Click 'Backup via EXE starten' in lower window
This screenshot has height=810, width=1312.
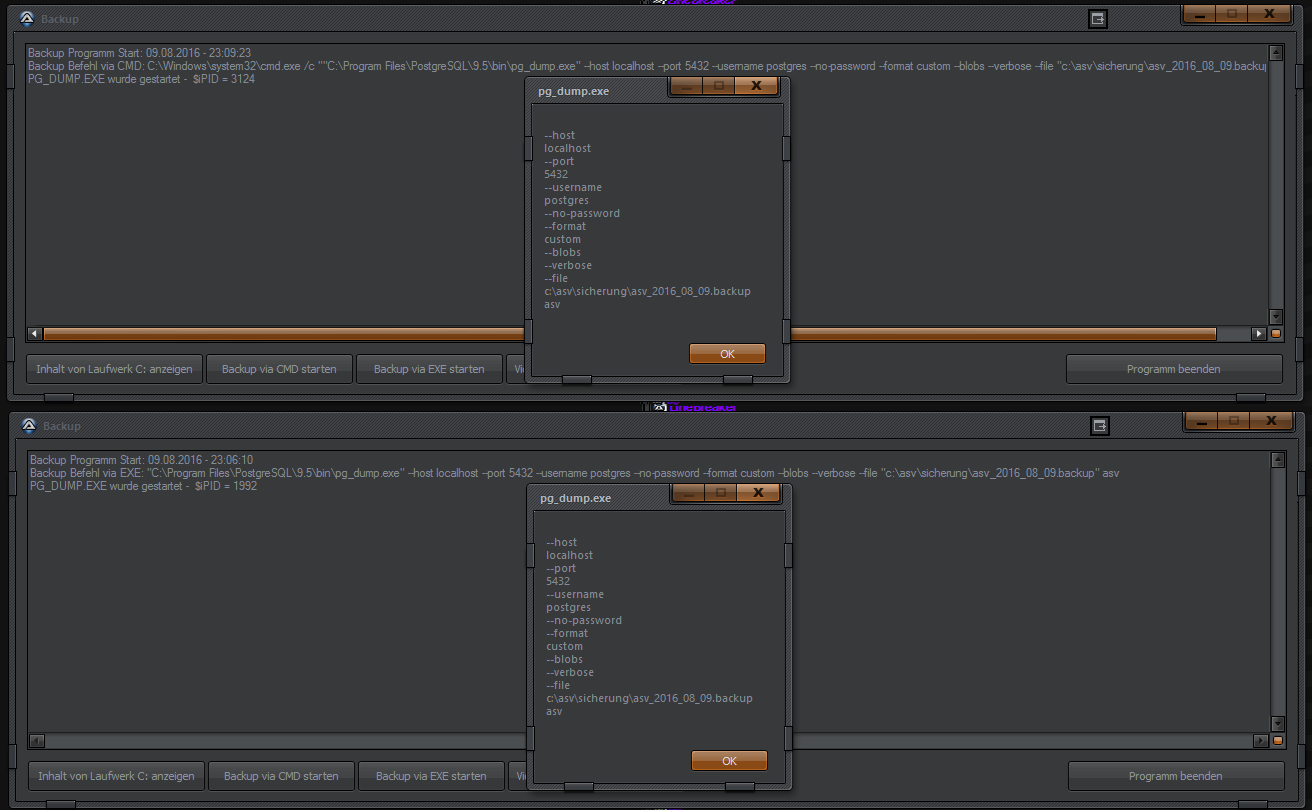431,776
